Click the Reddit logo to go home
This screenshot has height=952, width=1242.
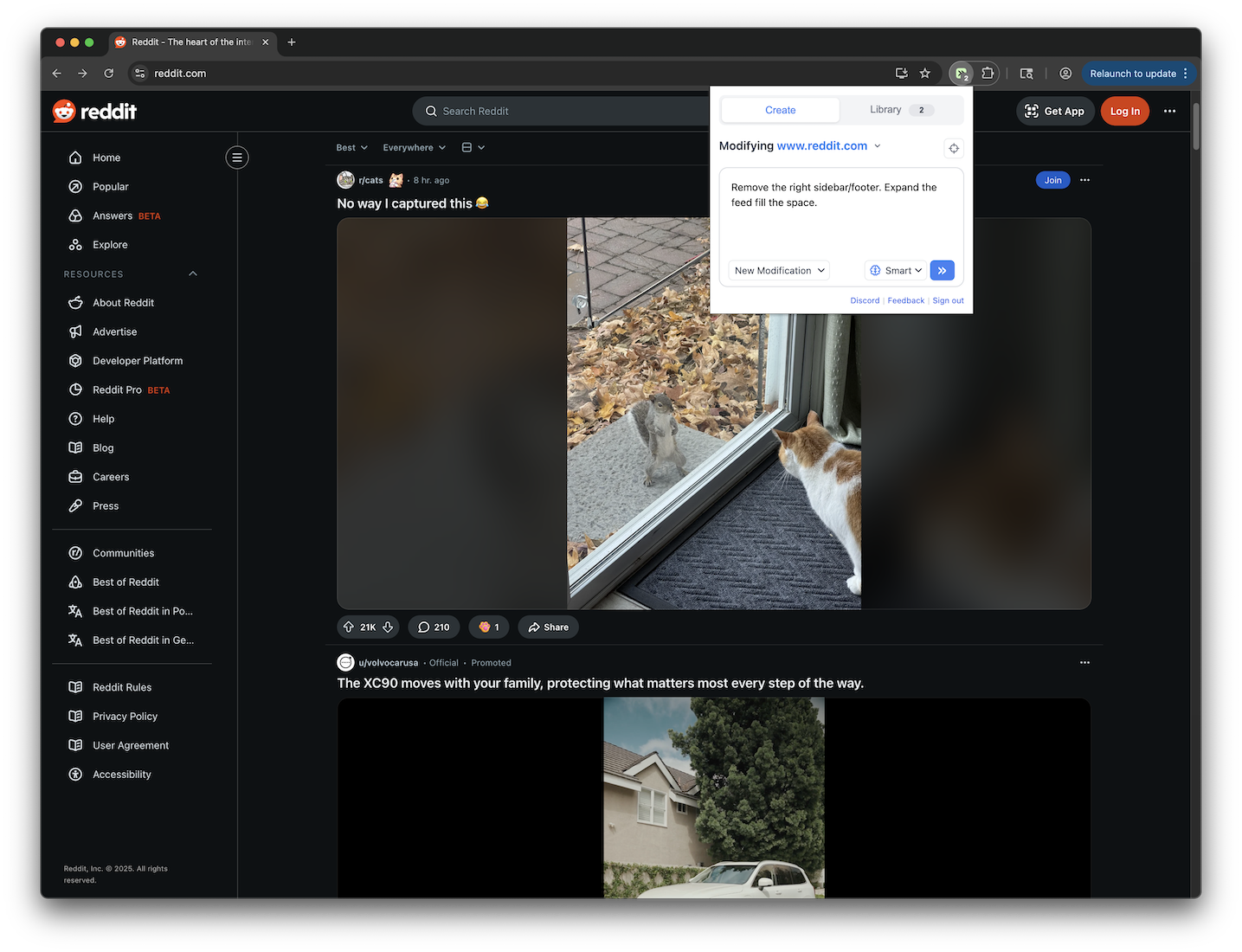94,111
